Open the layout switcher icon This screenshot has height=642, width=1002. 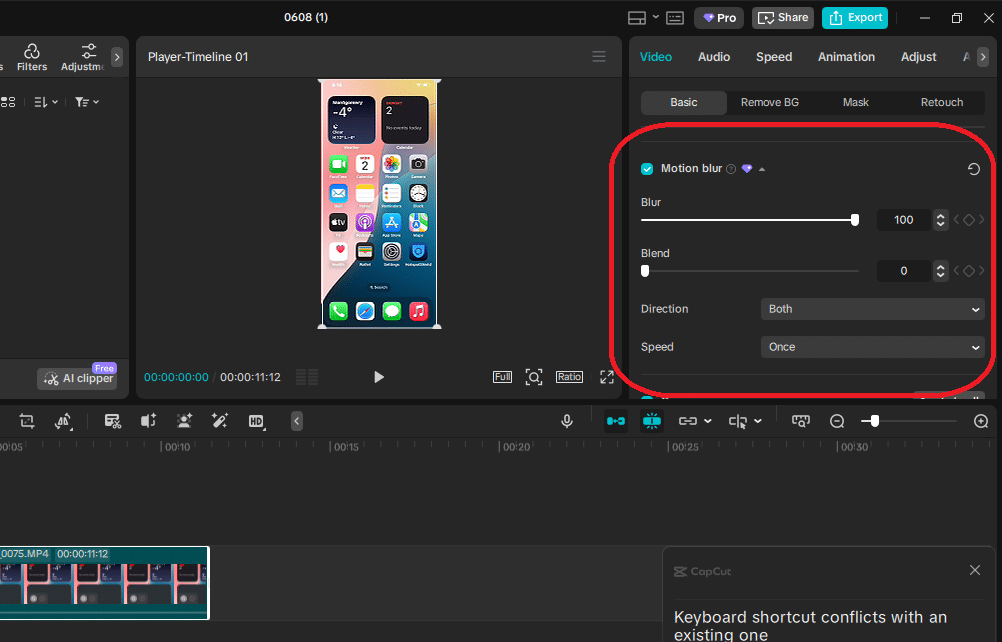636,18
